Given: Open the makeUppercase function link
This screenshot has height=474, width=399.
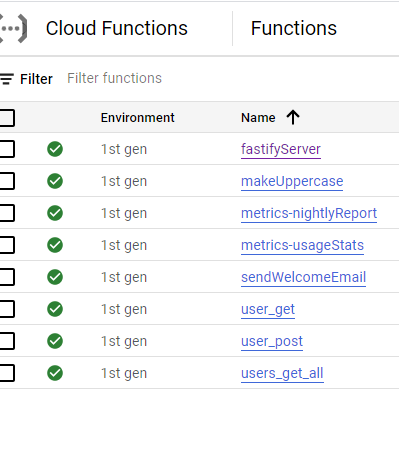Looking at the screenshot, I should point(292,181).
